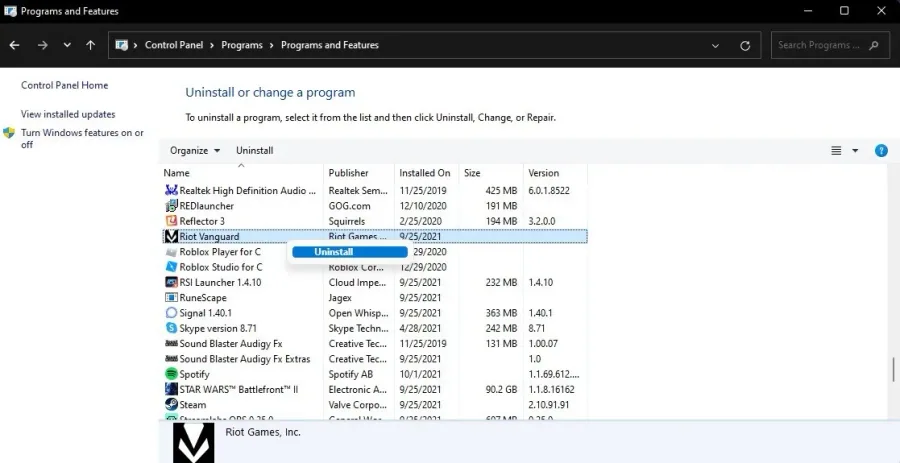Select the Steam icon
The width and height of the screenshot is (900, 463).
pos(171,404)
